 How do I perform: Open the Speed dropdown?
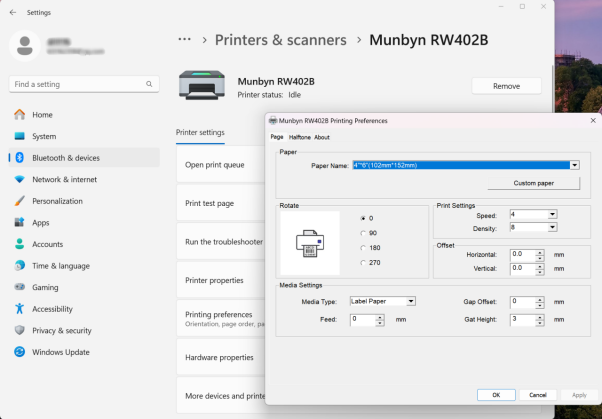(552, 214)
